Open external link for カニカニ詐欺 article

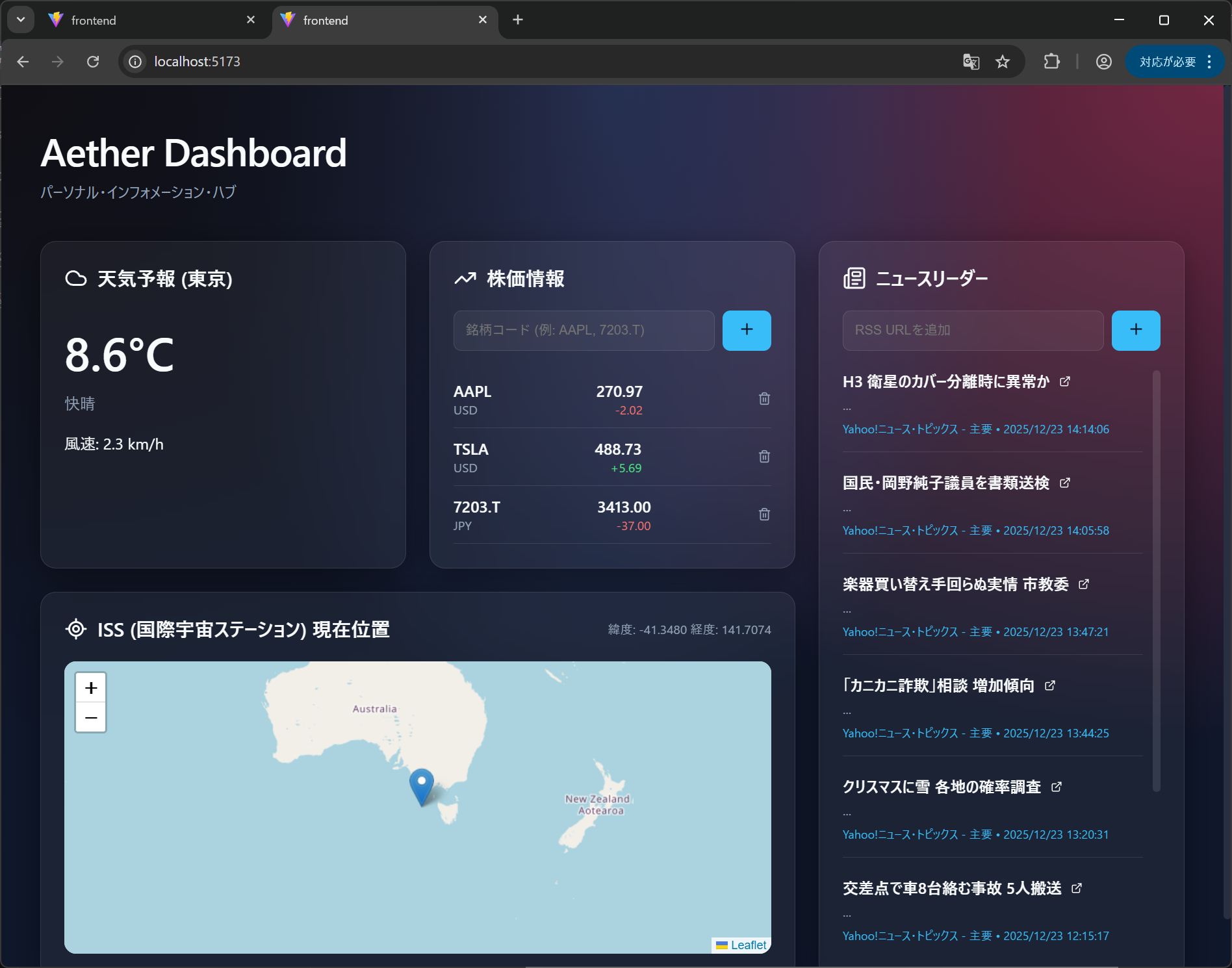pyautogui.click(x=1050, y=685)
